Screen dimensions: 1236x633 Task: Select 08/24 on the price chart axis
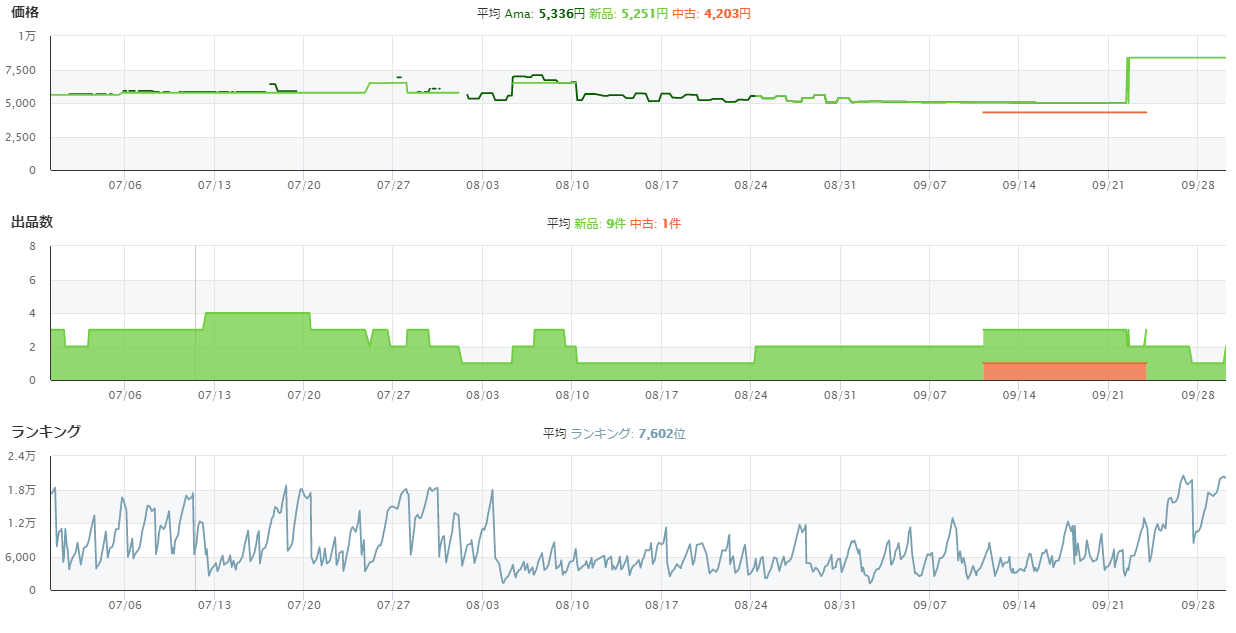[x=751, y=185]
